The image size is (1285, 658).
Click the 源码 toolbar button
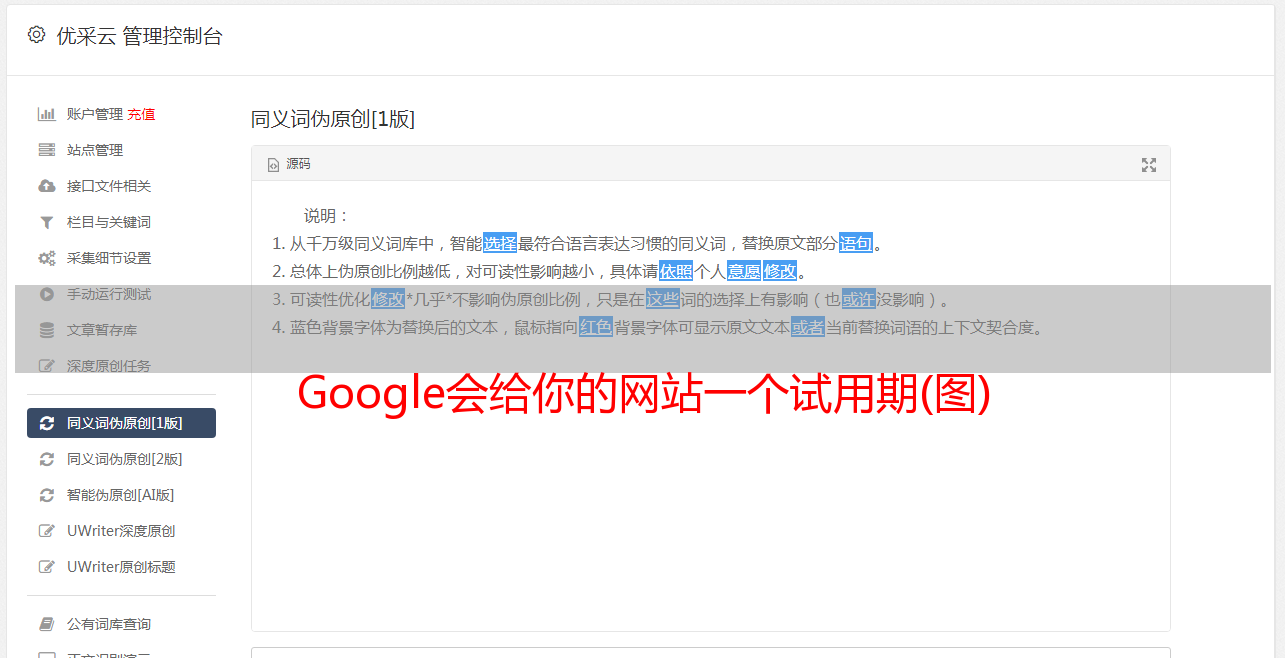click(x=289, y=165)
